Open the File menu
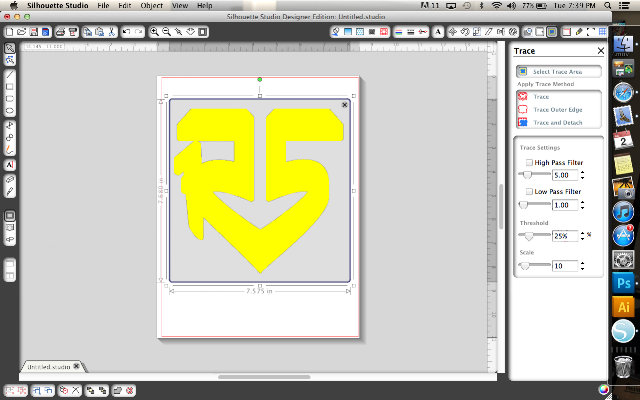Viewport: 640px width, 400px height. pos(103,5)
